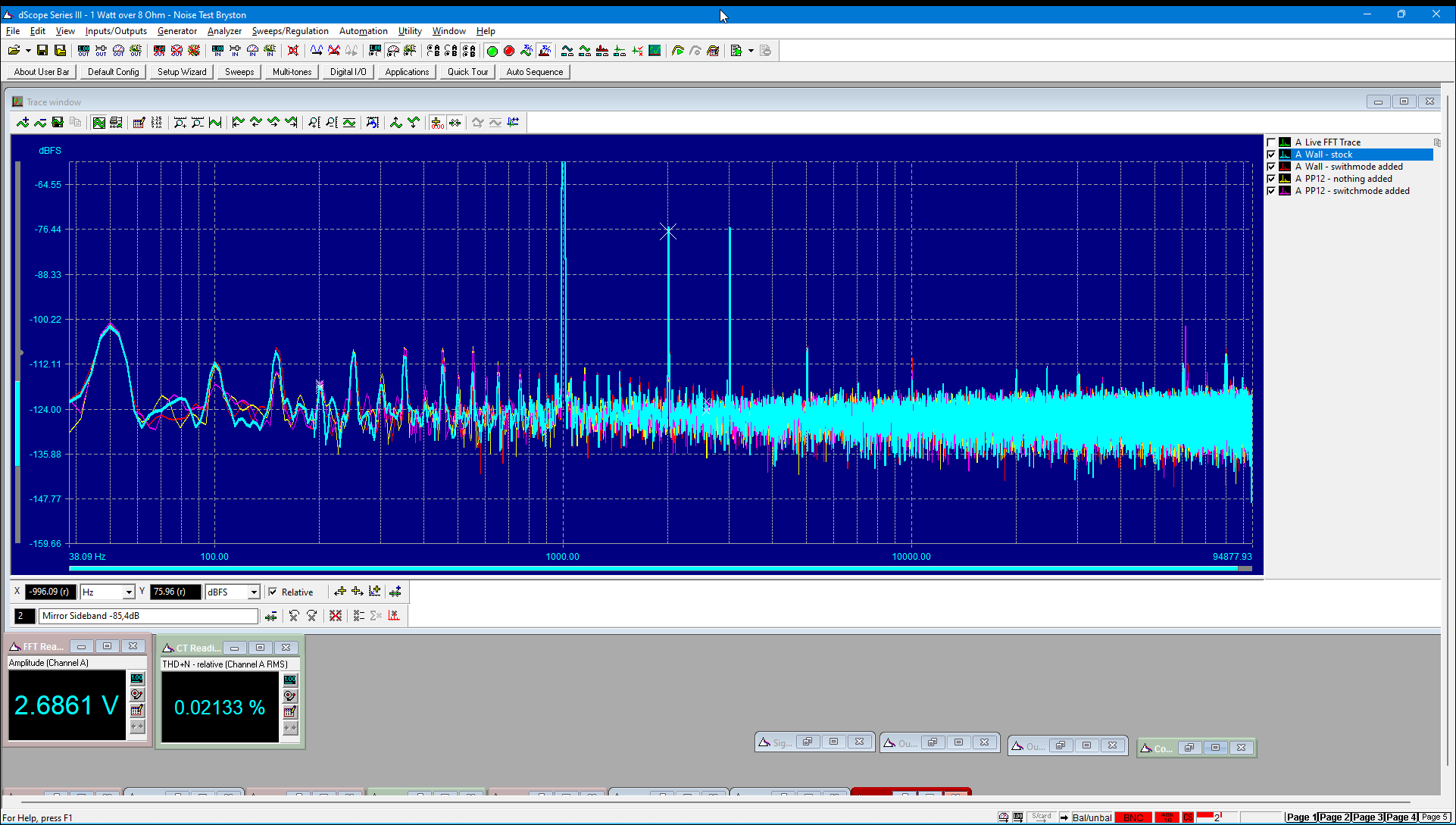1456x825 pixels.
Task: Open the Analyzer menu
Action: pos(224,31)
